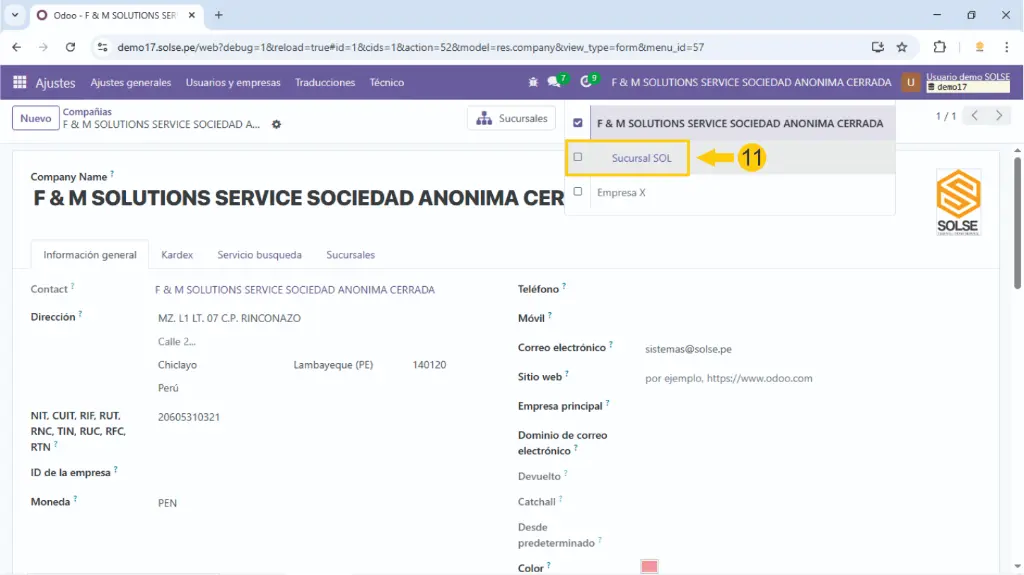Reload the browser page

(x=70, y=47)
